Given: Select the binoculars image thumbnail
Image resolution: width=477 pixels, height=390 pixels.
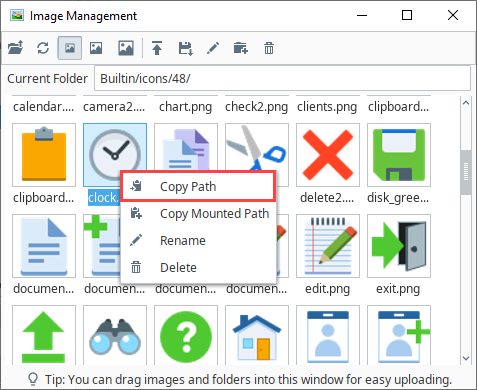Looking at the screenshot, I should [x=115, y=335].
